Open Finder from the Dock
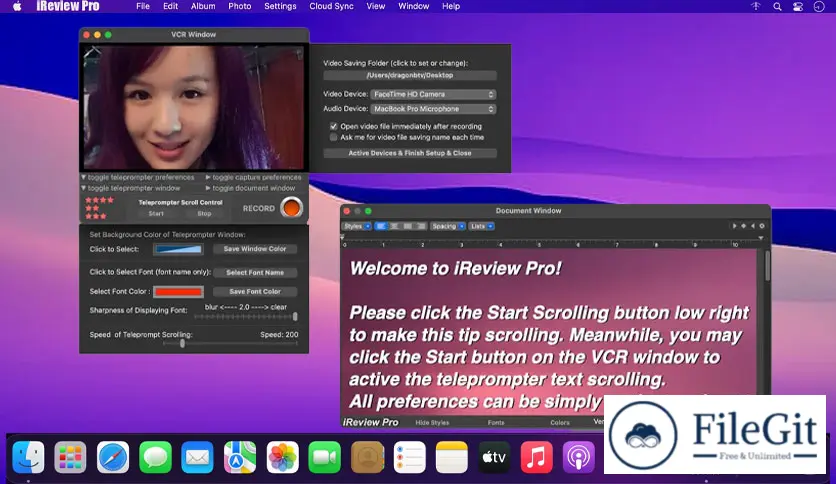The image size is (836, 484). 28,457
